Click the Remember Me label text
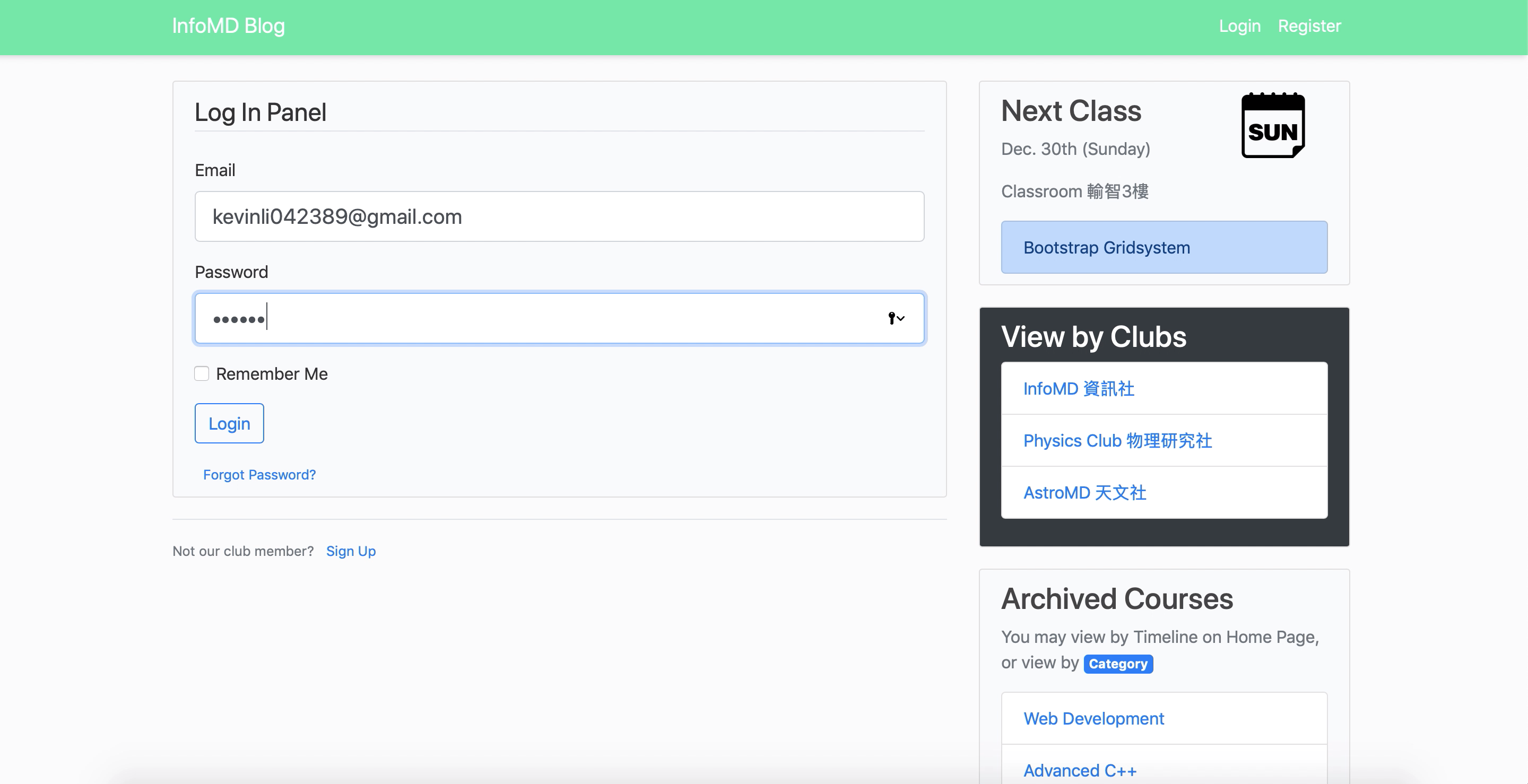1528x784 pixels. [x=272, y=373]
